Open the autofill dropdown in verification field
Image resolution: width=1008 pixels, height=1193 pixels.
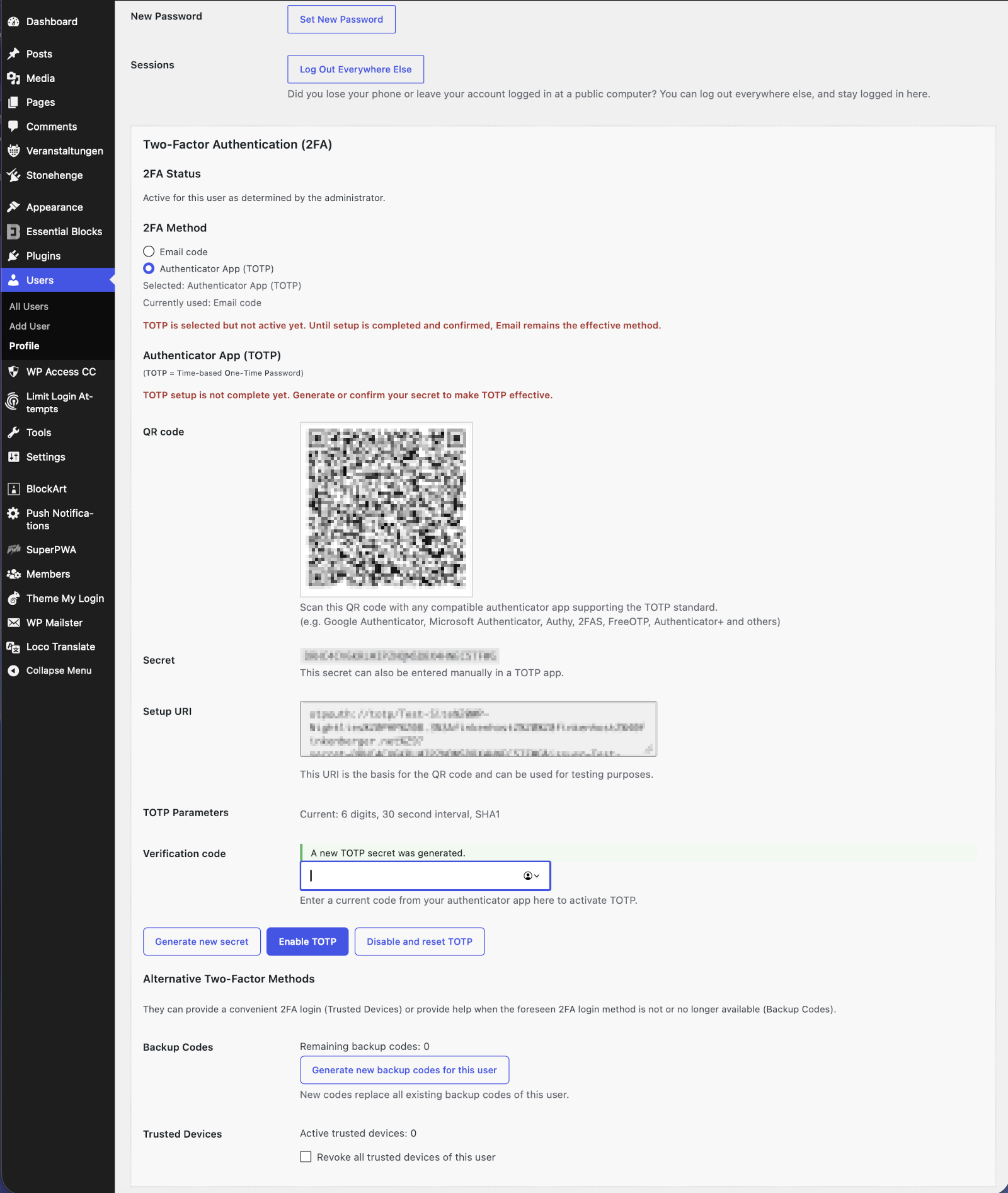point(532,875)
